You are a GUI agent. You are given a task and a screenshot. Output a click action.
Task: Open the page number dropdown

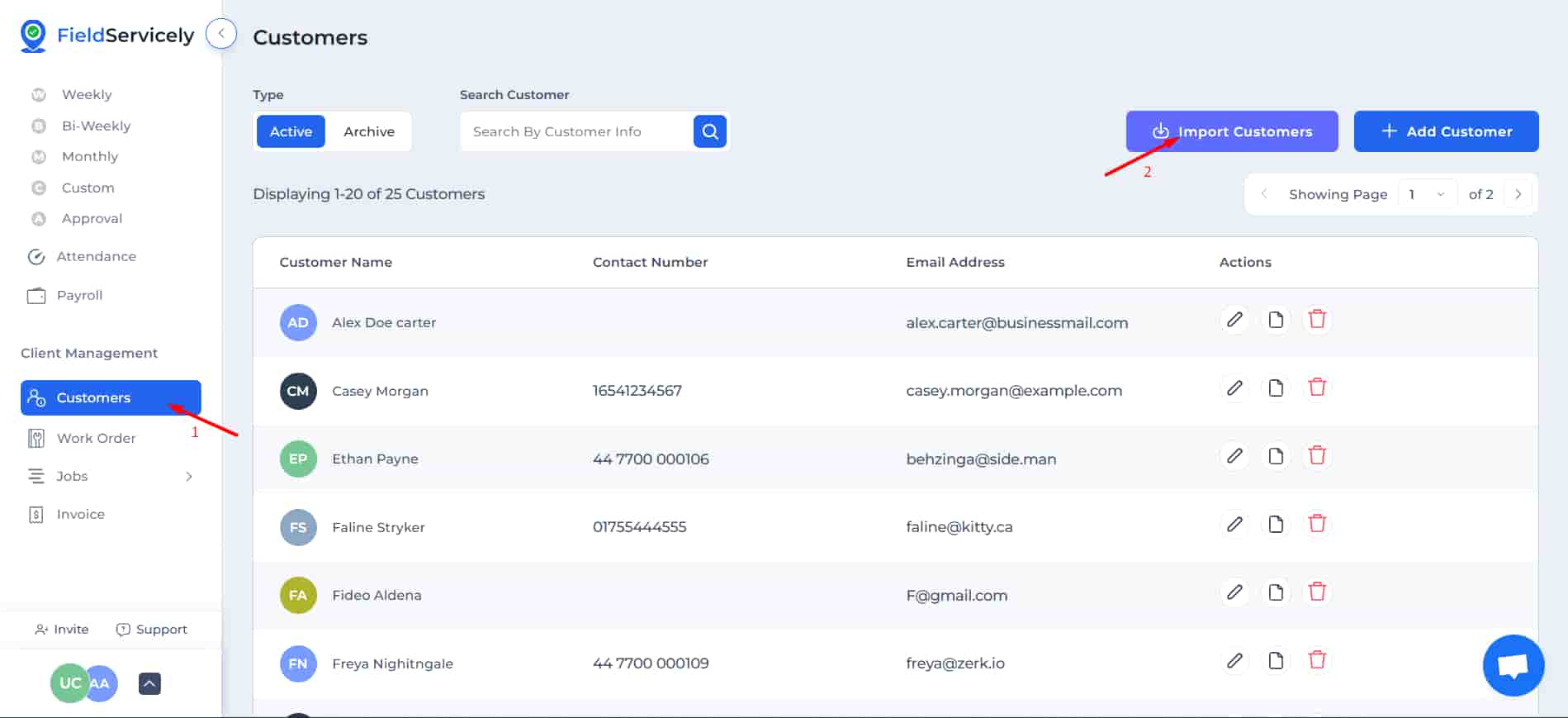(1427, 194)
